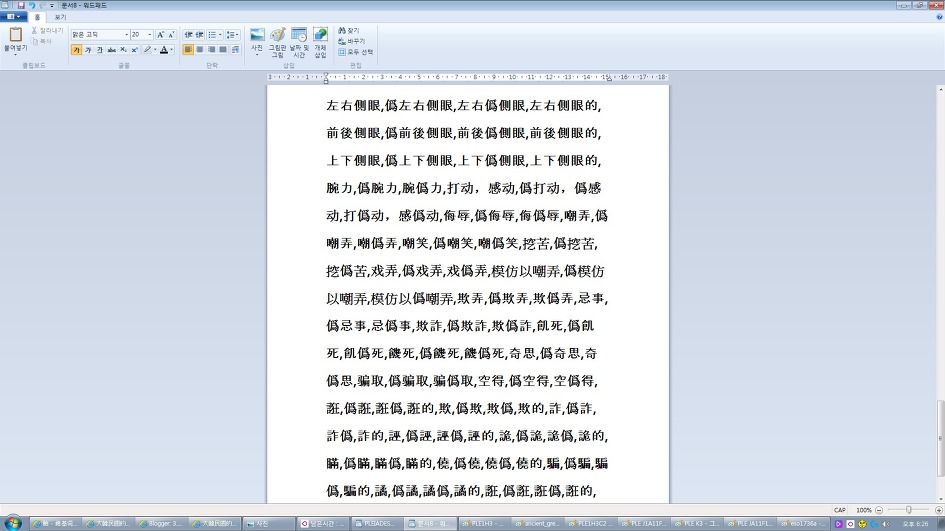945x531 pixels.
Task: Click the grow font size icon
Action: point(160,34)
